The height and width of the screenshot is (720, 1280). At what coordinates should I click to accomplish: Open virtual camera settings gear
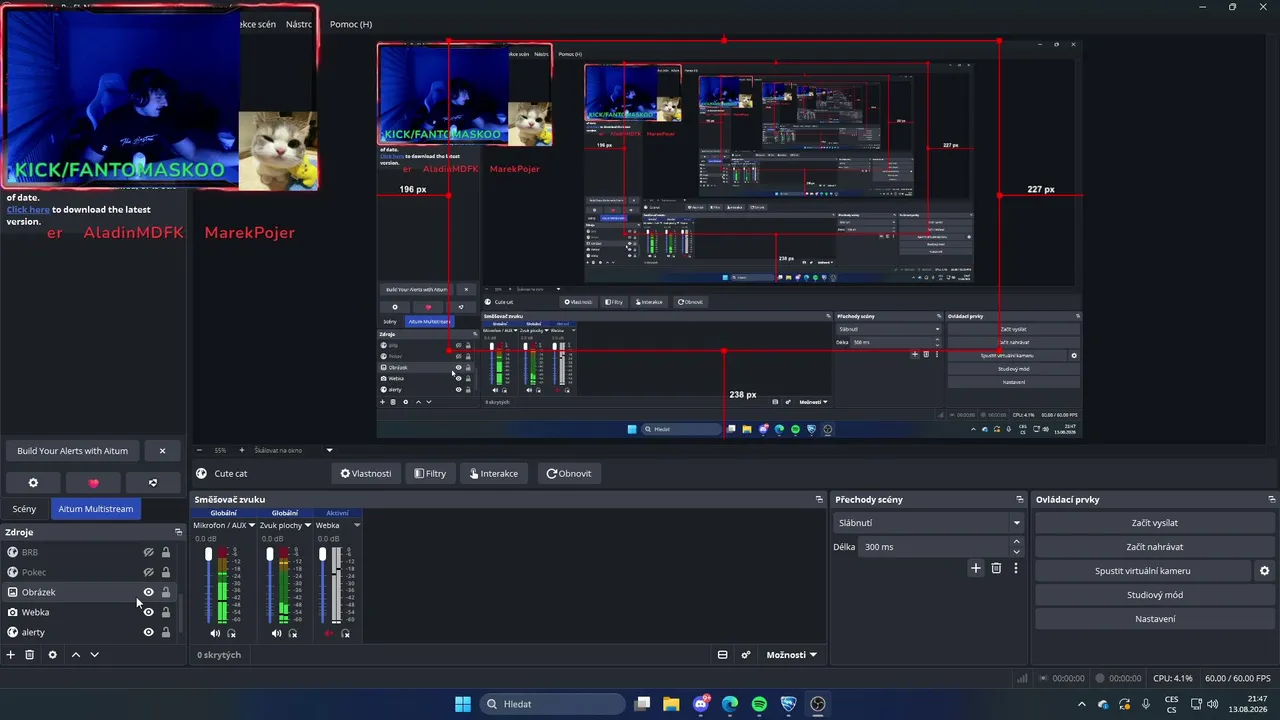(1264, 571)
